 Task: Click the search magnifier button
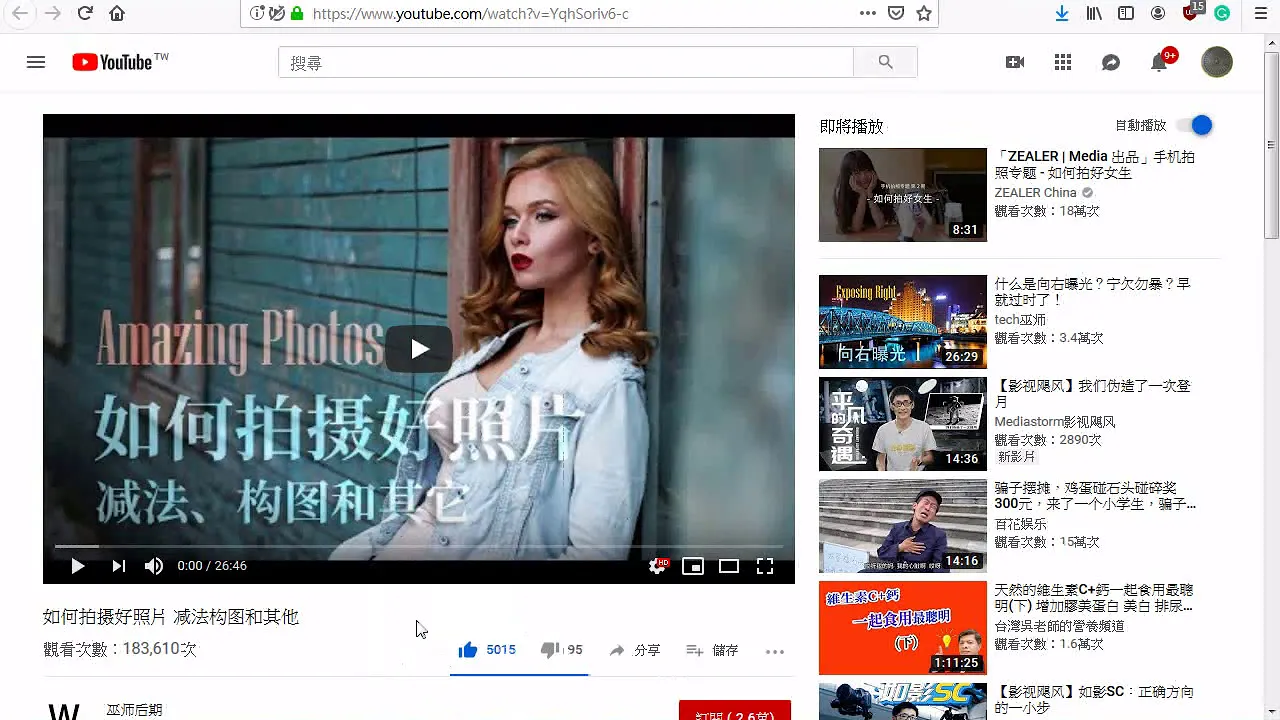point(885,62)
